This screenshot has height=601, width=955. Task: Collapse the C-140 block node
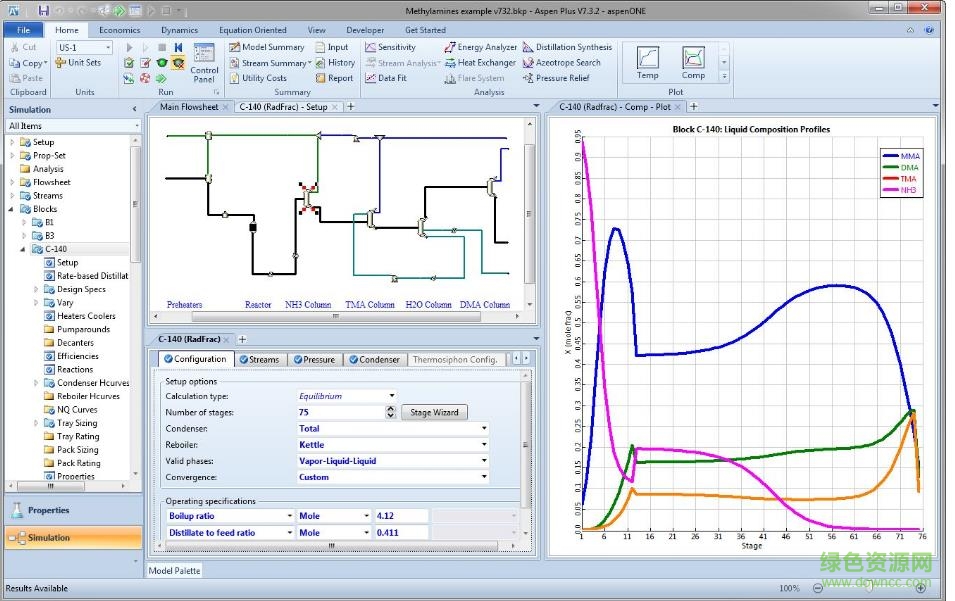point(23,249)
